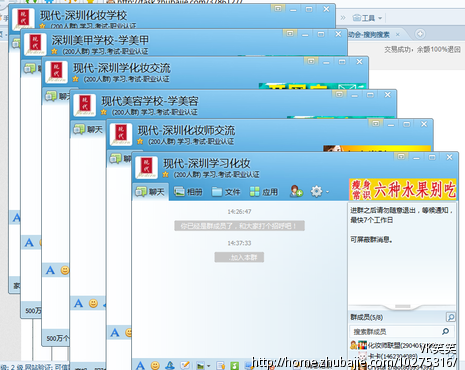
Task: Click the window-mode icon in 现代-深圳学习化妆 title bar
Action: coord(401,156)
